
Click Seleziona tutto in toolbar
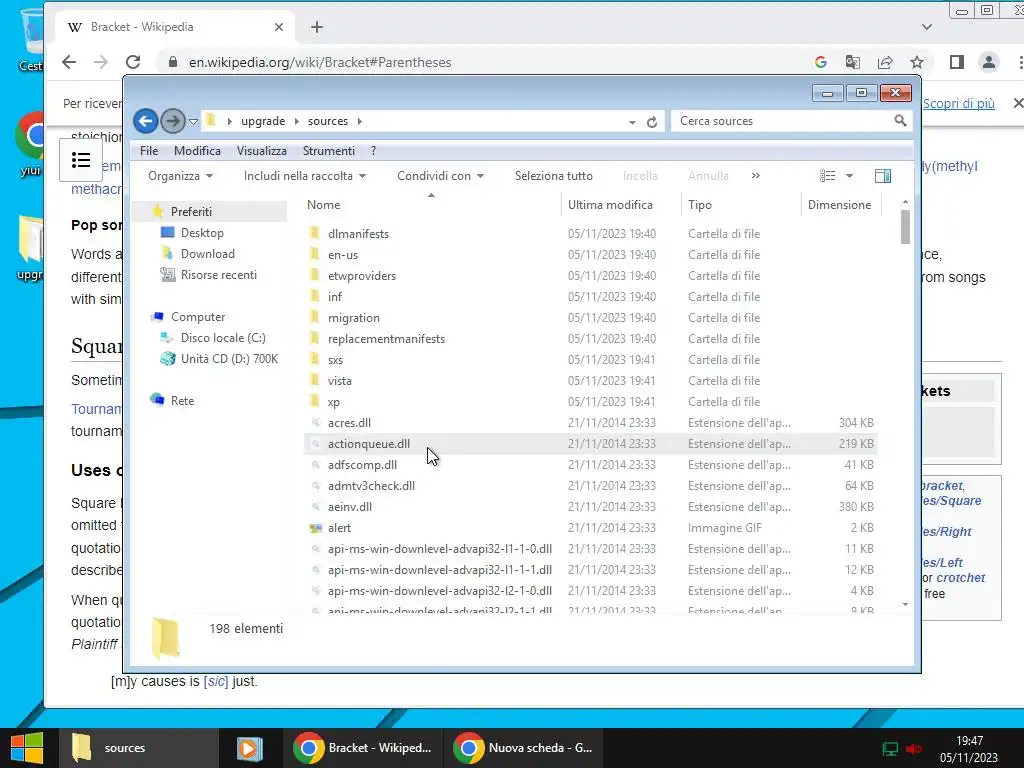pos(554,176)
